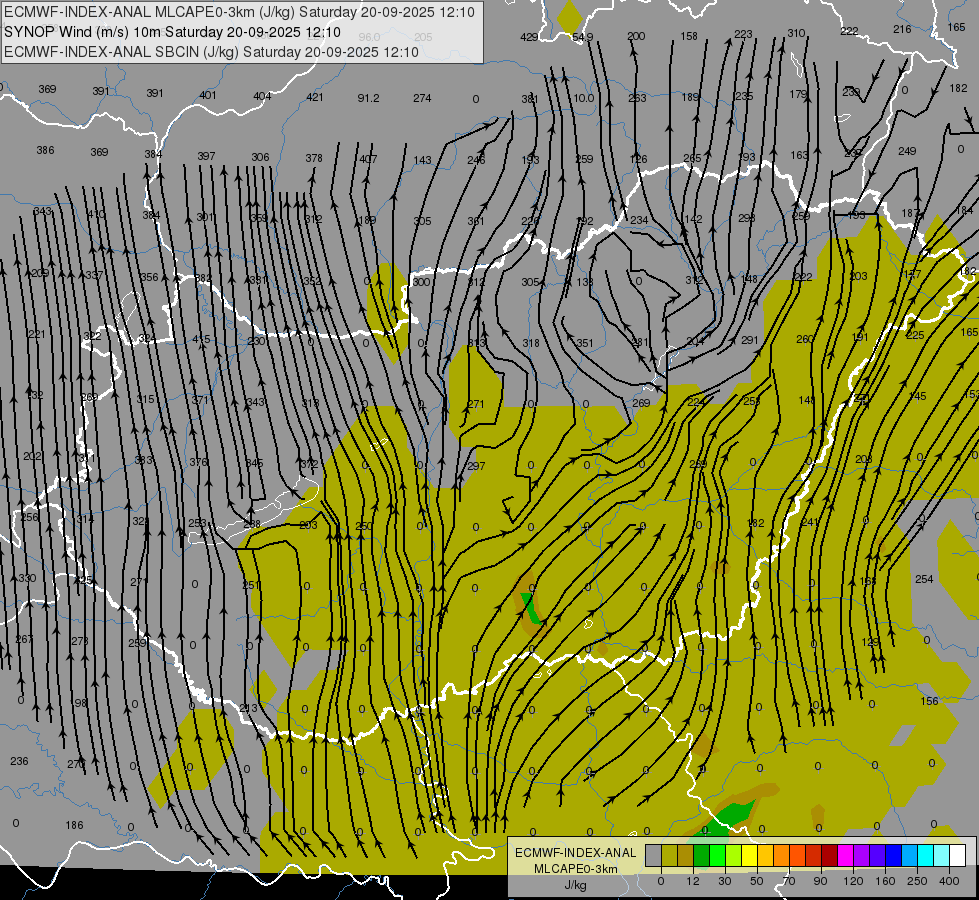
Task: Click the map value 404
Action: 262,96
